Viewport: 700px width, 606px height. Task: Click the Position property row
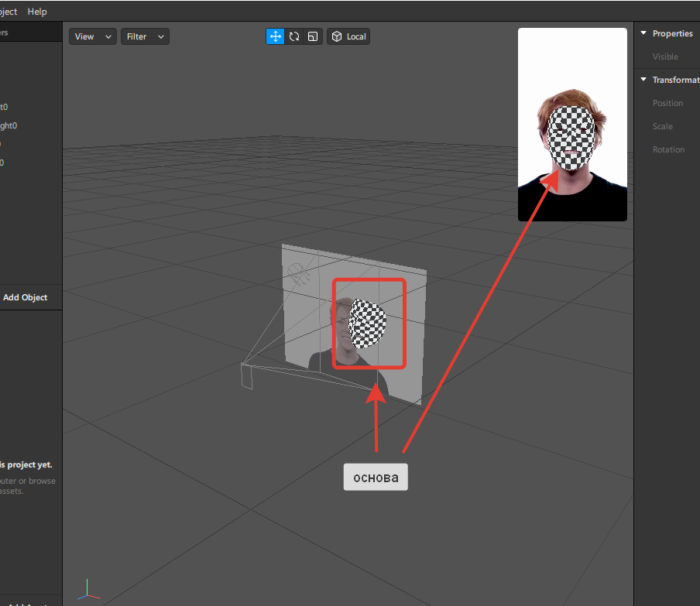point(668,103)
